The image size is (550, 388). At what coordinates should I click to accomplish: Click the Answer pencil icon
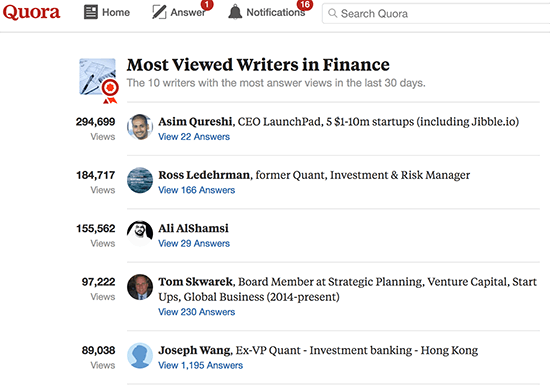pyautogui.click(x=159, y=12)
